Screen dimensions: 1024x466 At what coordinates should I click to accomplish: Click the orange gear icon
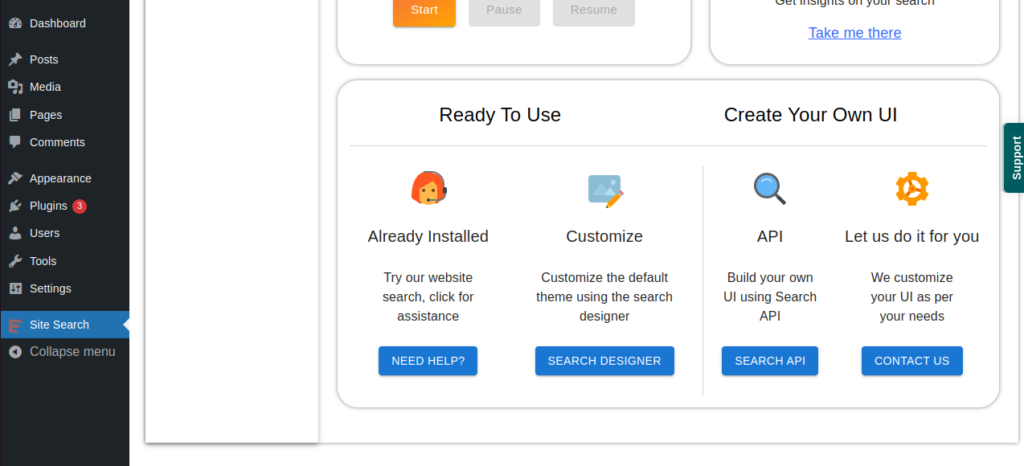tap(911, 188)
